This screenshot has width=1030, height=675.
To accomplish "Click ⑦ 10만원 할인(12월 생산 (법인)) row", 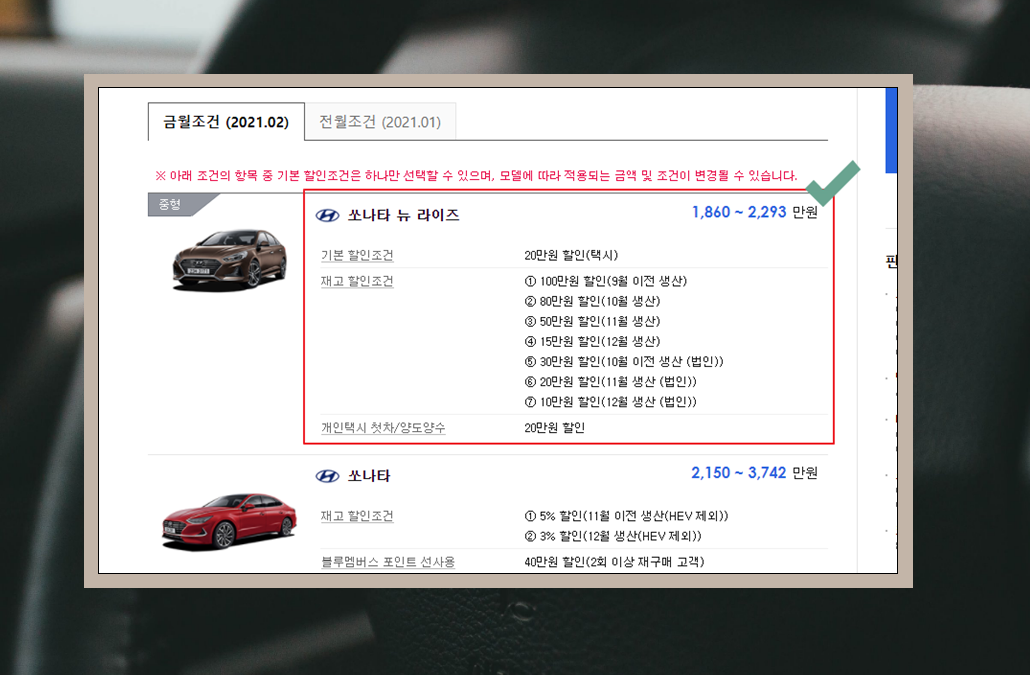I will pos(610,402).
